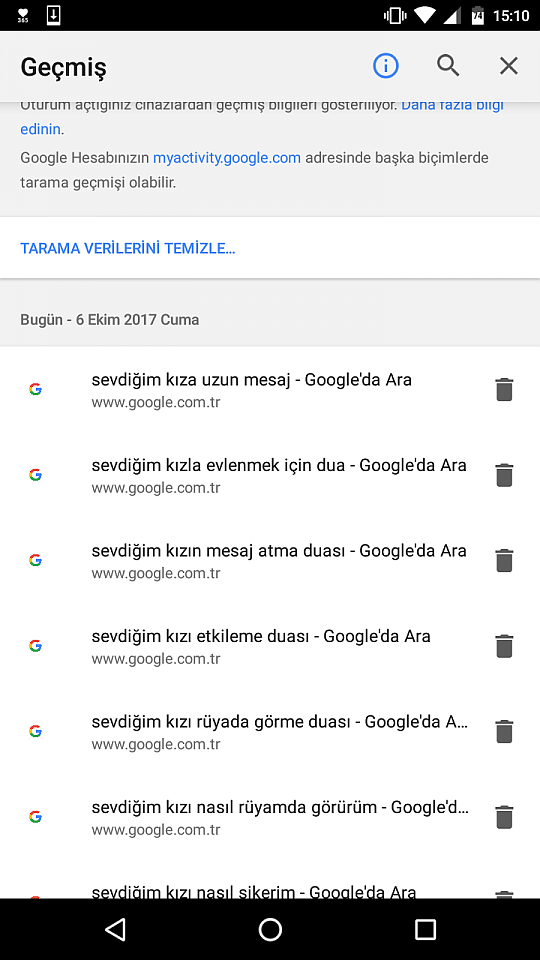Delete the 'evlenmek için dua' entry
The height and width of the screenshot is (960, 540).
click(x=504, y=475)
